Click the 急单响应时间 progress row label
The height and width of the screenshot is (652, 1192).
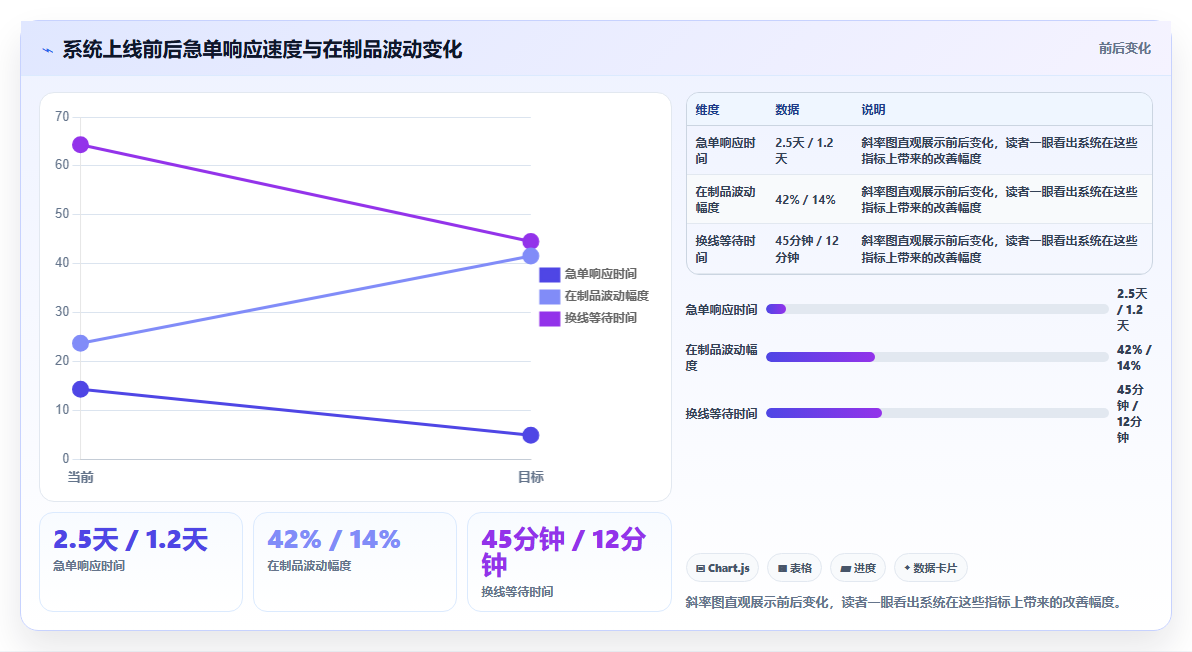tap(721, 309)
